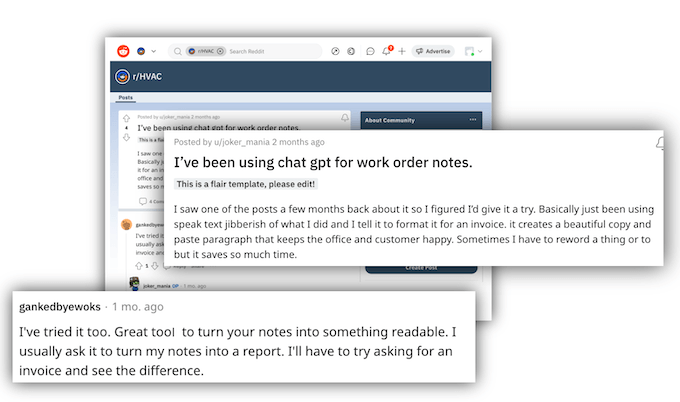Image resolution: width=680 pixels, height=402 pixels.
Task: Upvote the chat gpt work order post
Action: tap(126, 119)
